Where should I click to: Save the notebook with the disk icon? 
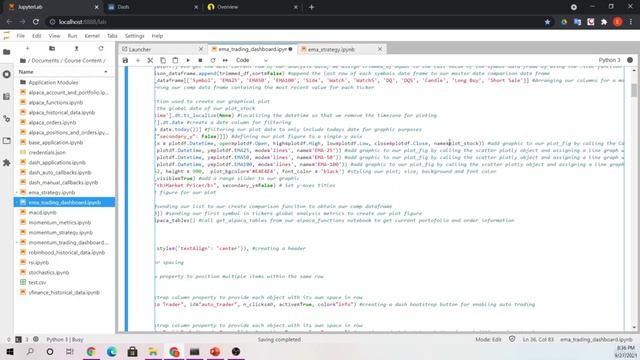125,60
